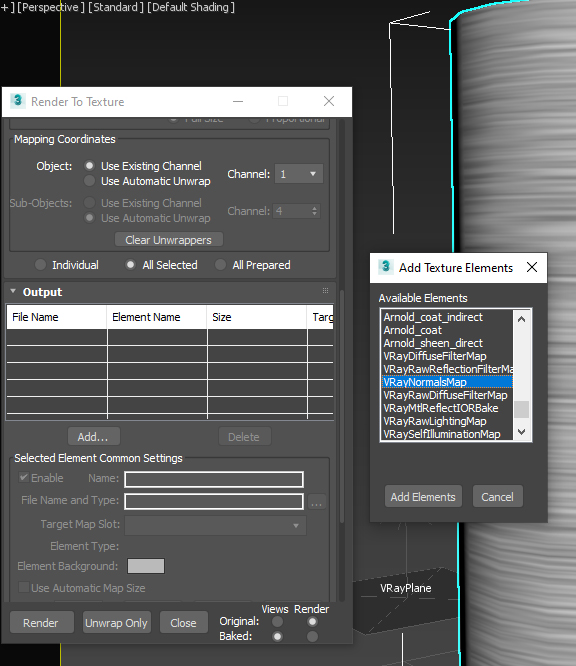Close the Add Texture Elements dialog
This screenshot has width=576, height=666.
[x=532, y=267]
